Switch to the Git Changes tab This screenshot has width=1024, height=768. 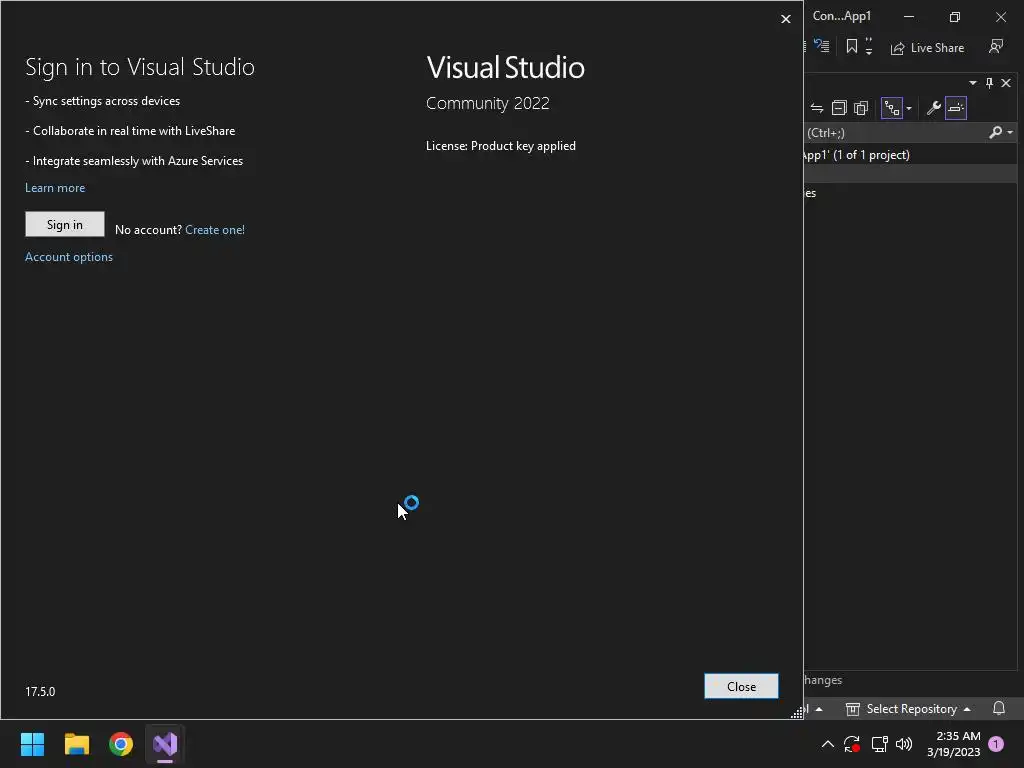[823, 680]
